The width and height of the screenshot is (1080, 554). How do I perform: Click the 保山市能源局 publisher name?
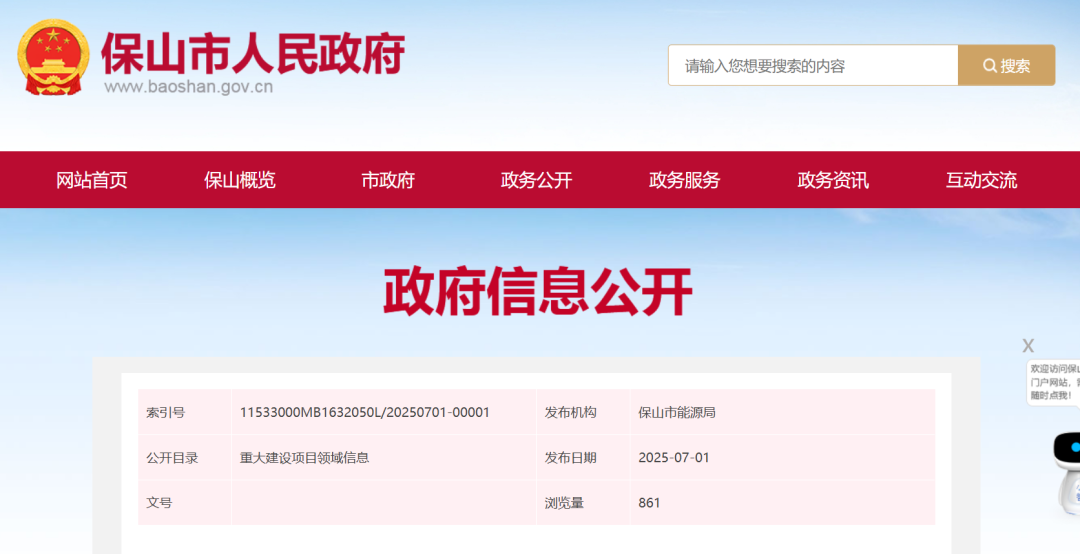(677, 412)
